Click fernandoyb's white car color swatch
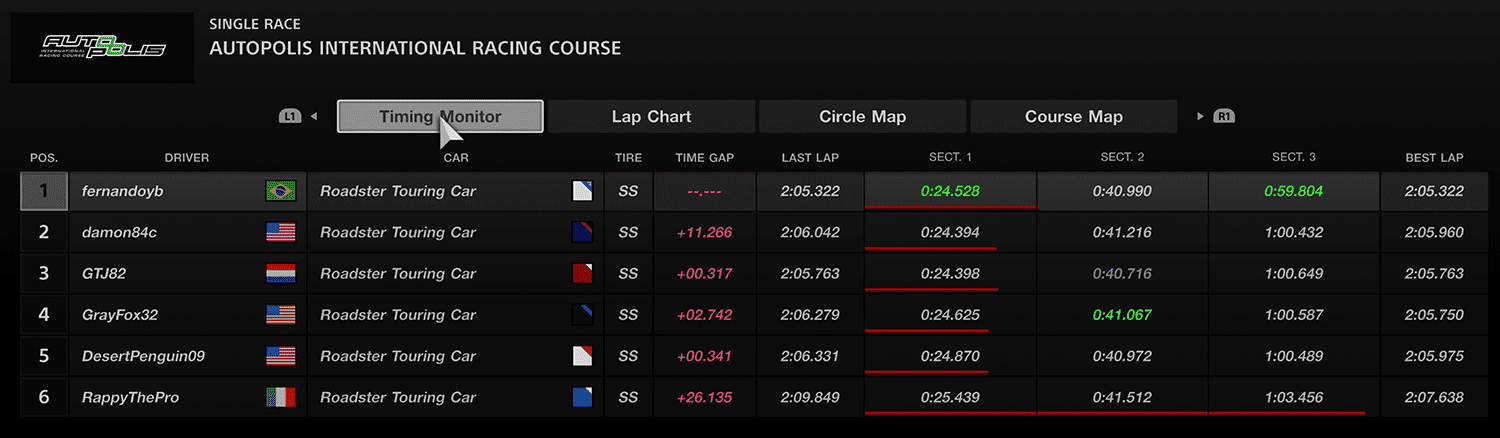The width and height of the screenshot is (1500, 438). 582,191
